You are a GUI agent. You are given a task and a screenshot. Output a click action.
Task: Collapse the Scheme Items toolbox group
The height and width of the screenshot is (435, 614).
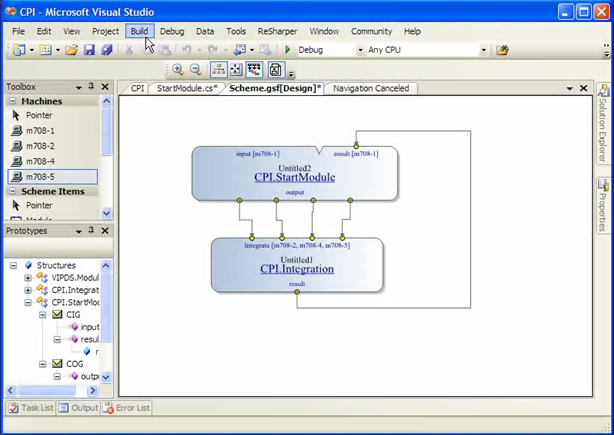tap(13, 191)
